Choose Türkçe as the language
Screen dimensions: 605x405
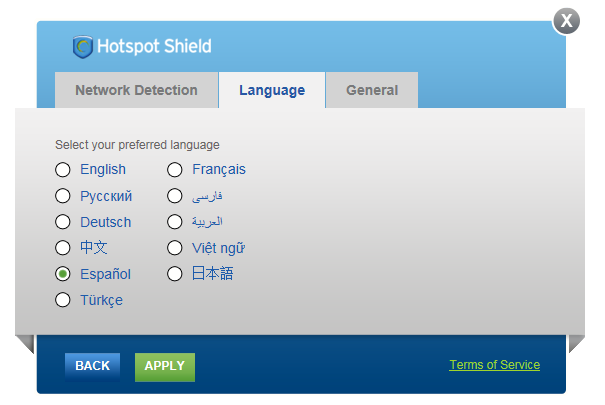click(x=63, y=300)
